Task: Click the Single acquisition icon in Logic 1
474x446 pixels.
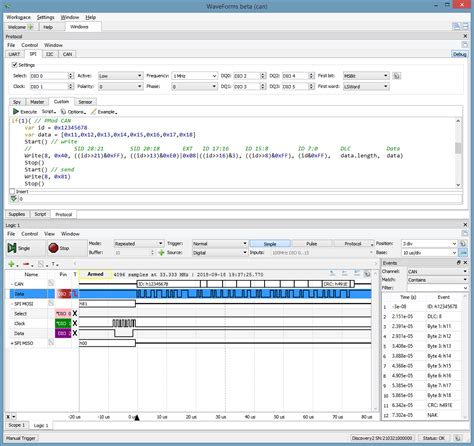Action: [x=12, y=248]
